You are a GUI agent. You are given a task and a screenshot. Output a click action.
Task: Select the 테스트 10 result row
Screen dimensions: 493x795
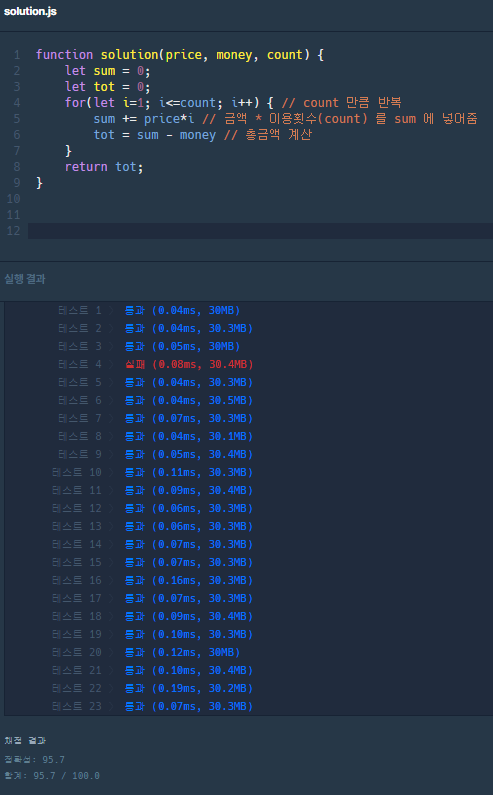(152, 473)
